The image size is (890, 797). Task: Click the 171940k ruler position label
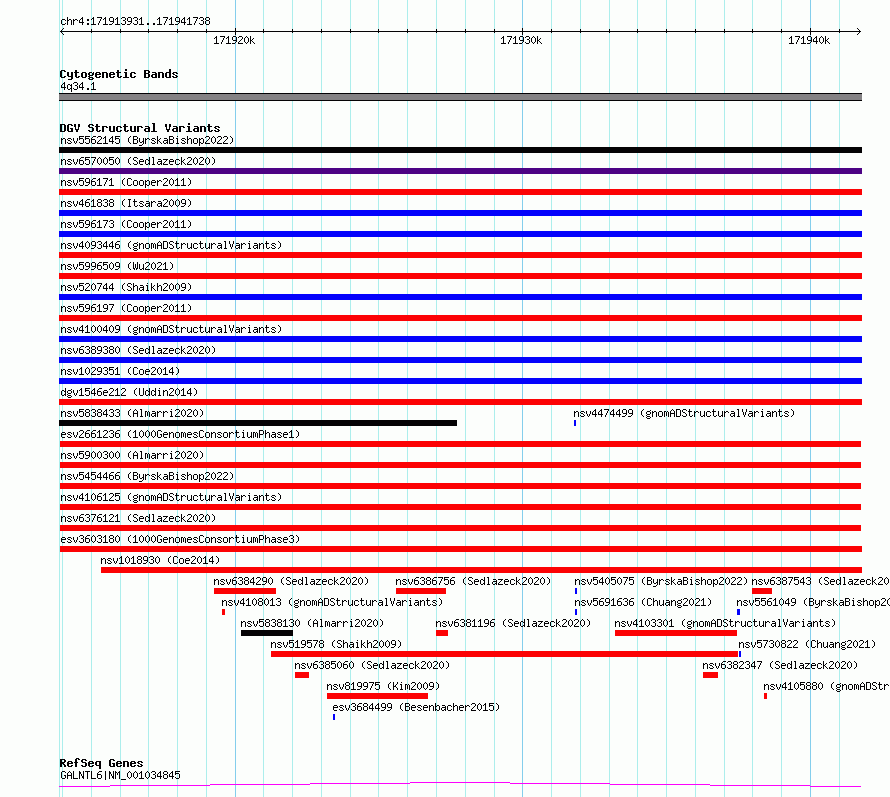(809, 40)
